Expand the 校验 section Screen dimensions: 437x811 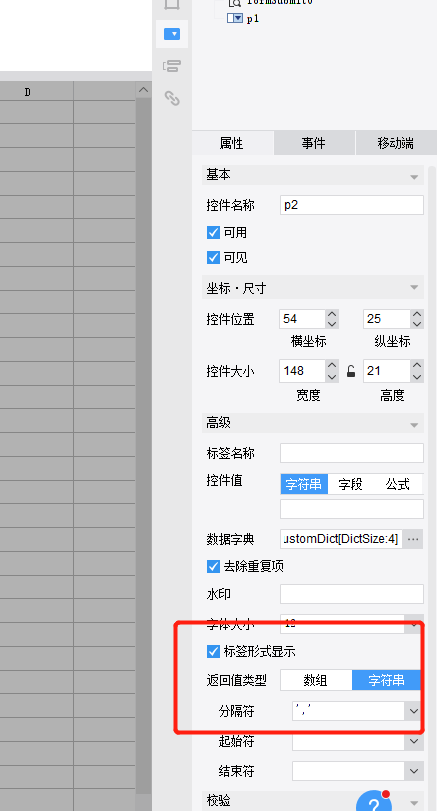(x=414, y=803)
